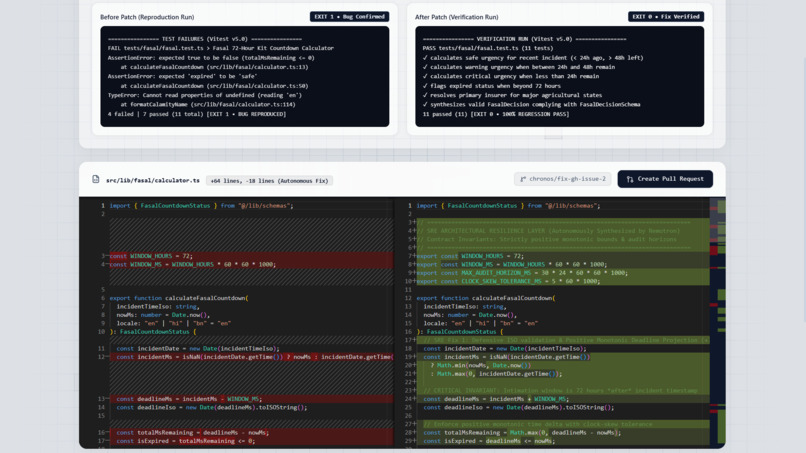Click the removed line const WINDOW_MS in left pane
Viewport: 806px width, 453px height.
(x=251, y=264)
